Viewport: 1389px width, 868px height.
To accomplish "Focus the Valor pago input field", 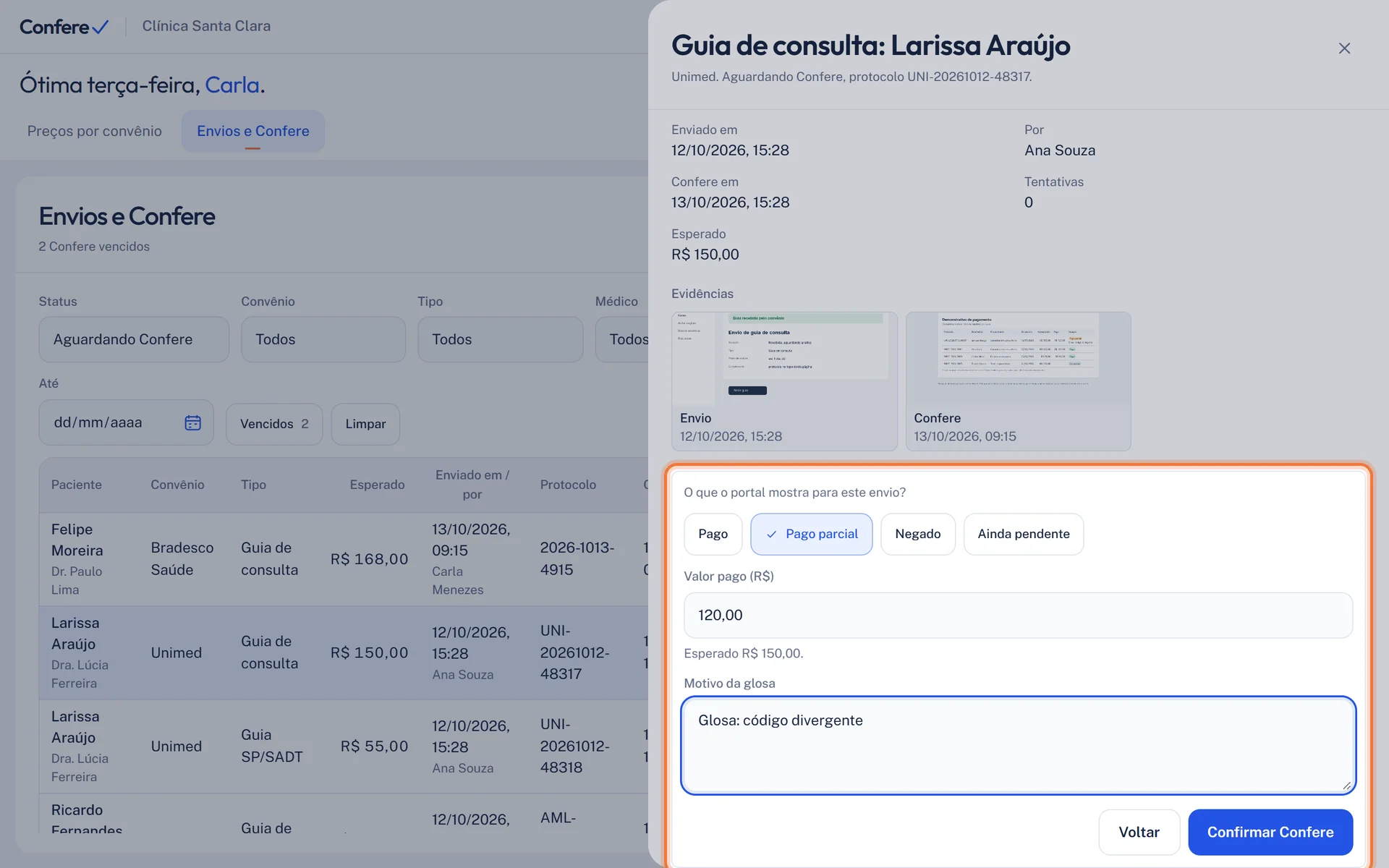I will 1018,615.
